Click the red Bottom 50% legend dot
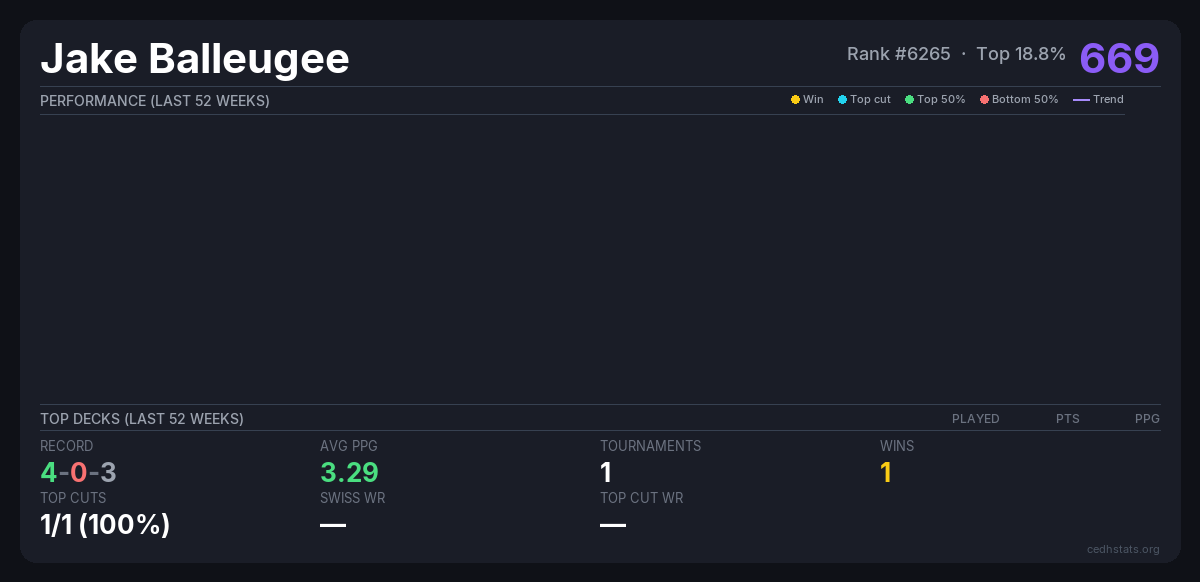Viewport: 1200px width, 582px height. click(984, 100)
